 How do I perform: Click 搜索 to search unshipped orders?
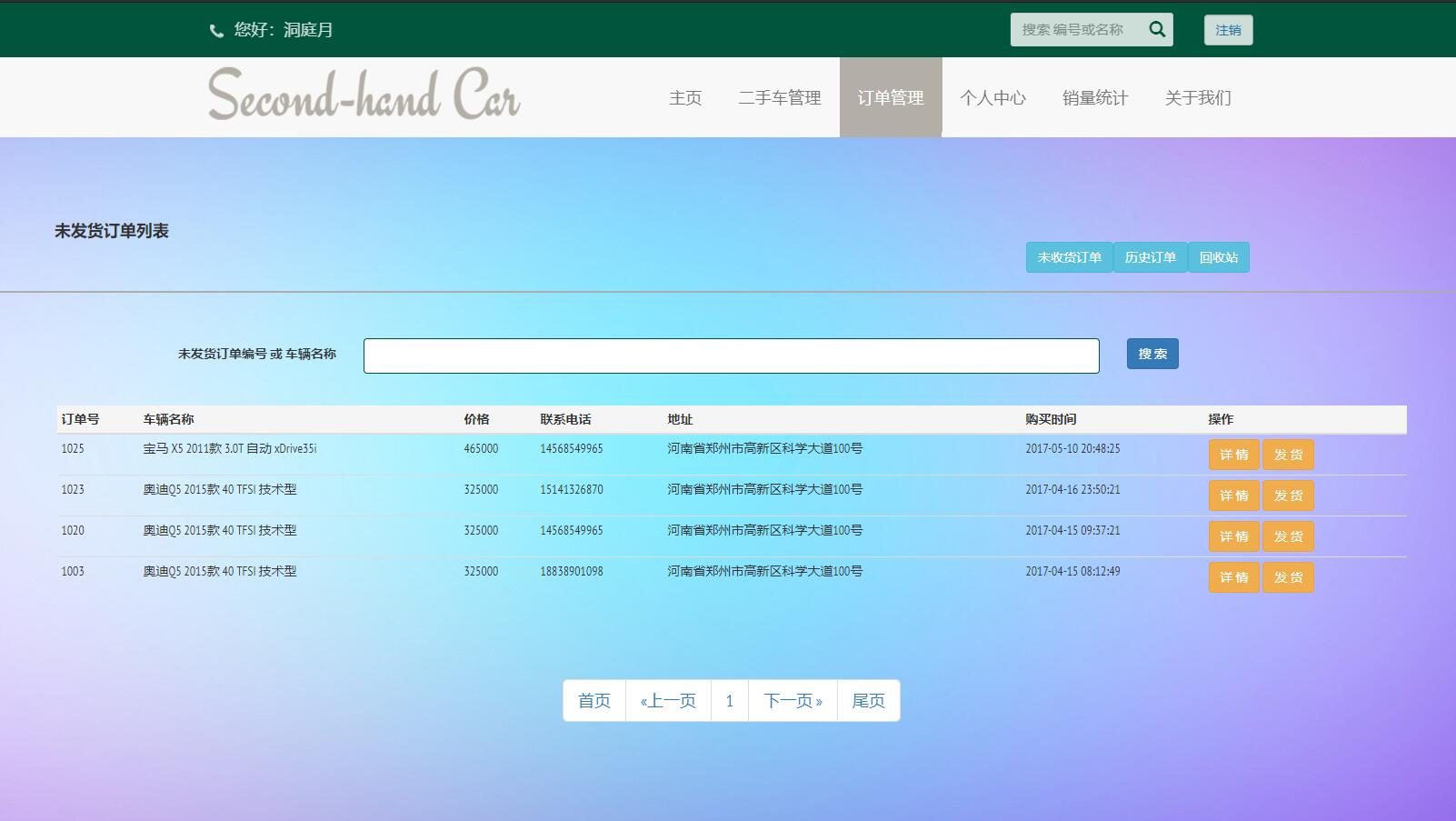tap(1152, 354)
